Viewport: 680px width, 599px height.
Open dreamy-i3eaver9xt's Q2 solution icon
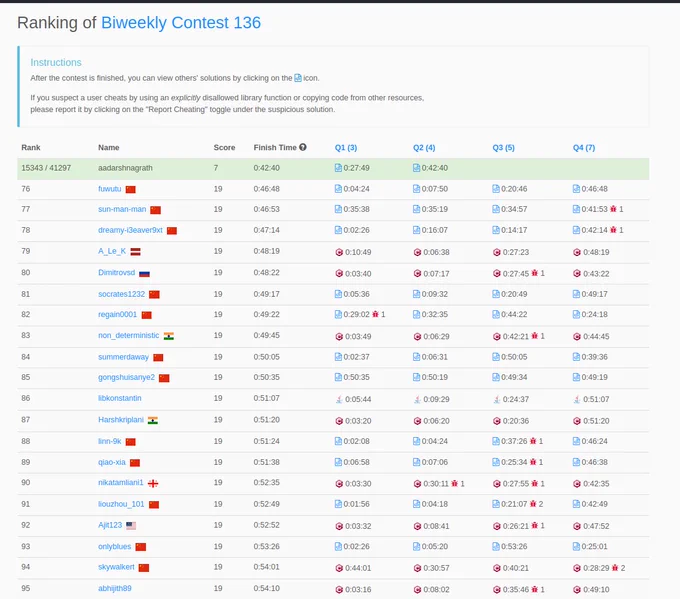[x=416, y=230]
